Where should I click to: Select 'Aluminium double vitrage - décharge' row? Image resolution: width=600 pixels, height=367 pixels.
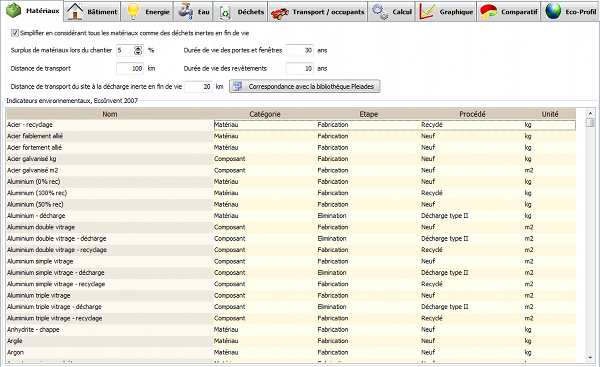[x=291, y=239]
